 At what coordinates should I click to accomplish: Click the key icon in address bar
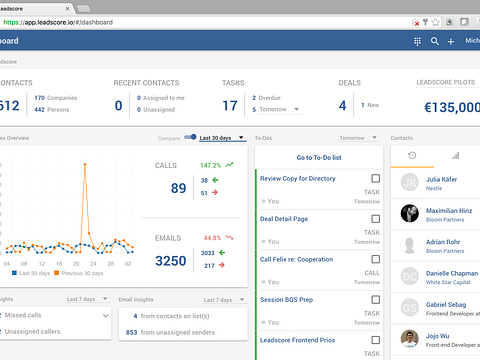(x=425, y=22)
